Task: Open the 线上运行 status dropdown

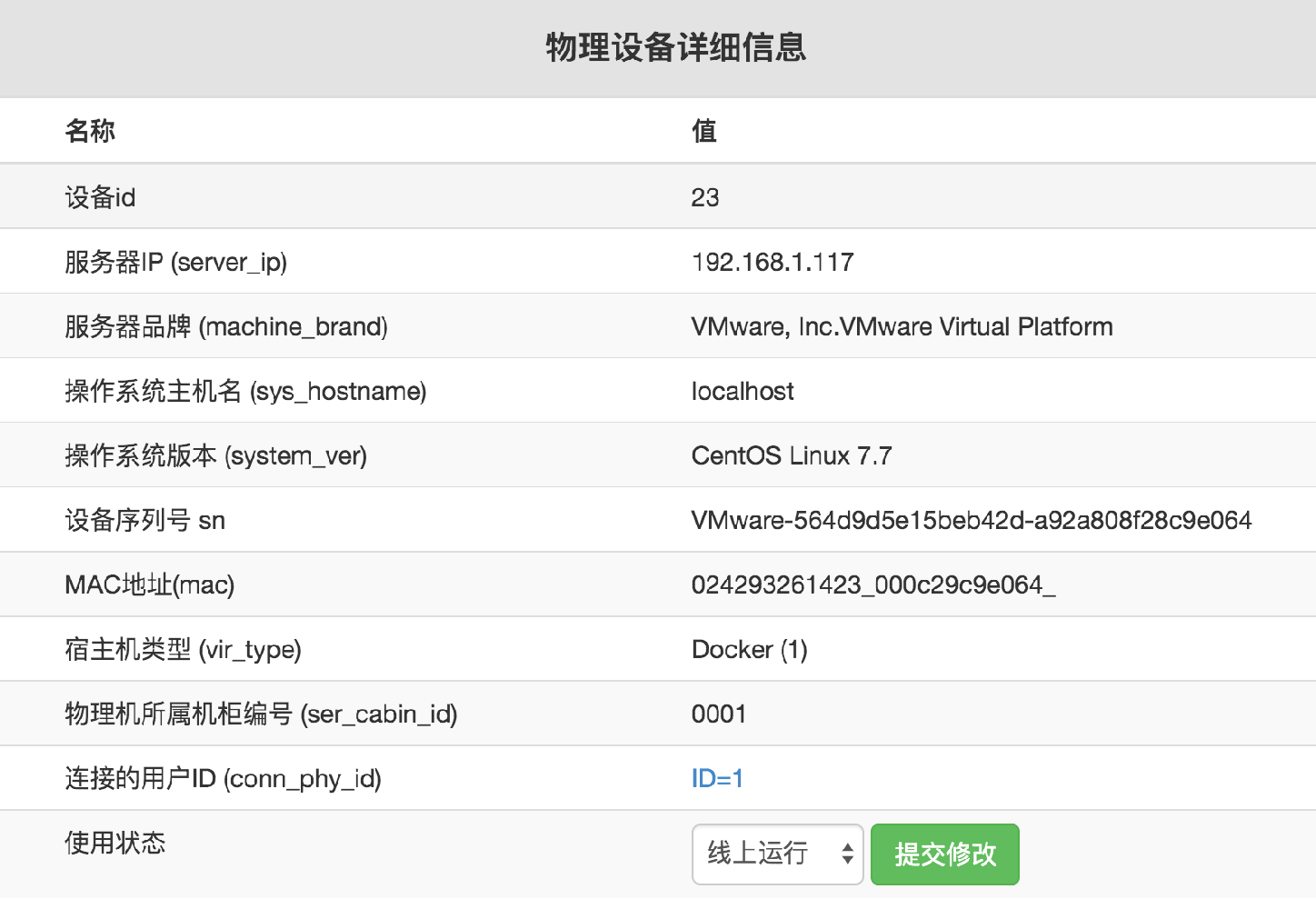Action: click(x=777, y=854)
